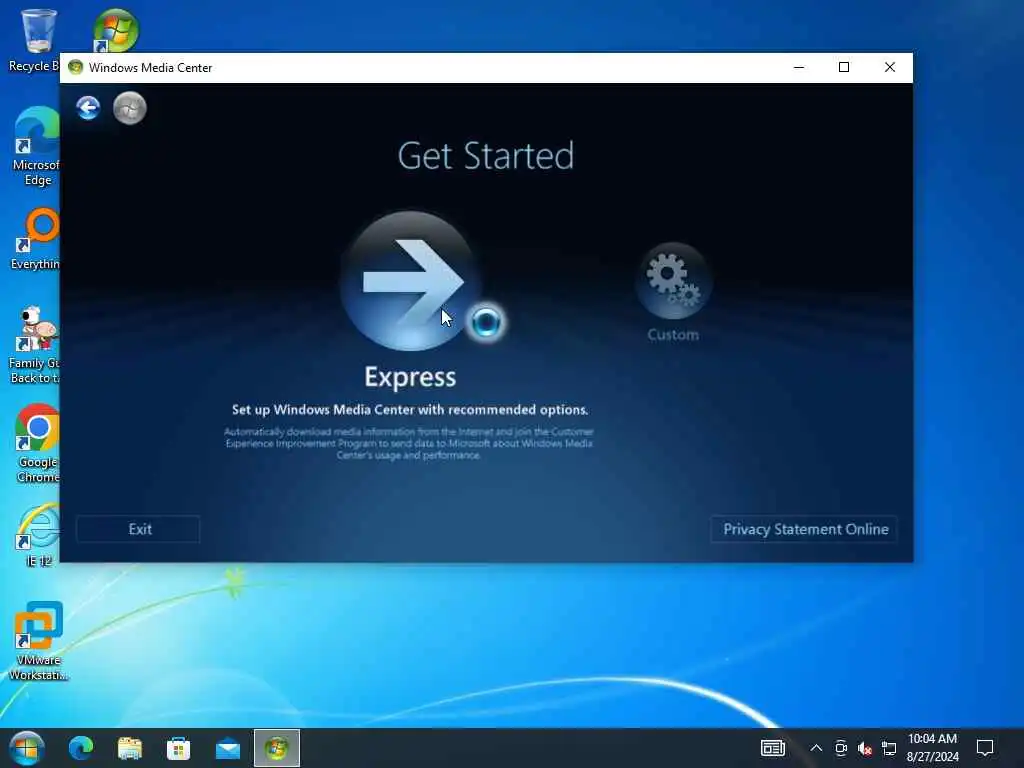Close the Windows Media Center window

pos(889,67)
